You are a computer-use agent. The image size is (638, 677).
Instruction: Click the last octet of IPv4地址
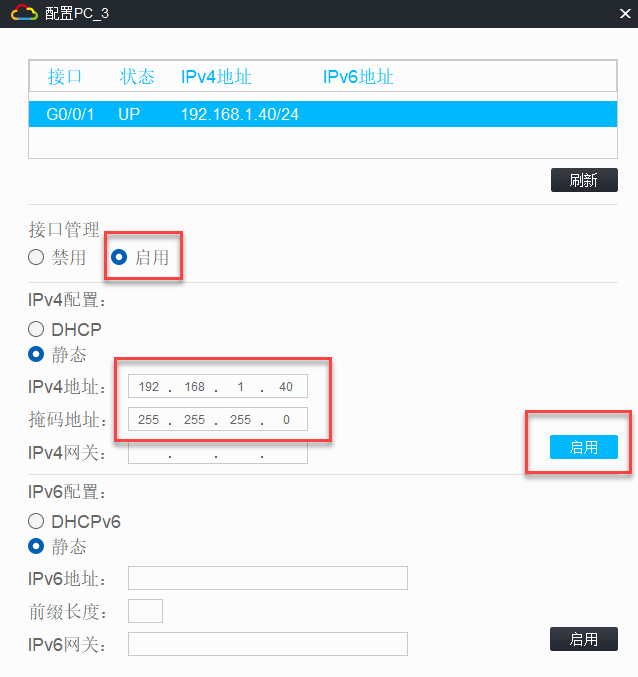[x=286, y=387]
